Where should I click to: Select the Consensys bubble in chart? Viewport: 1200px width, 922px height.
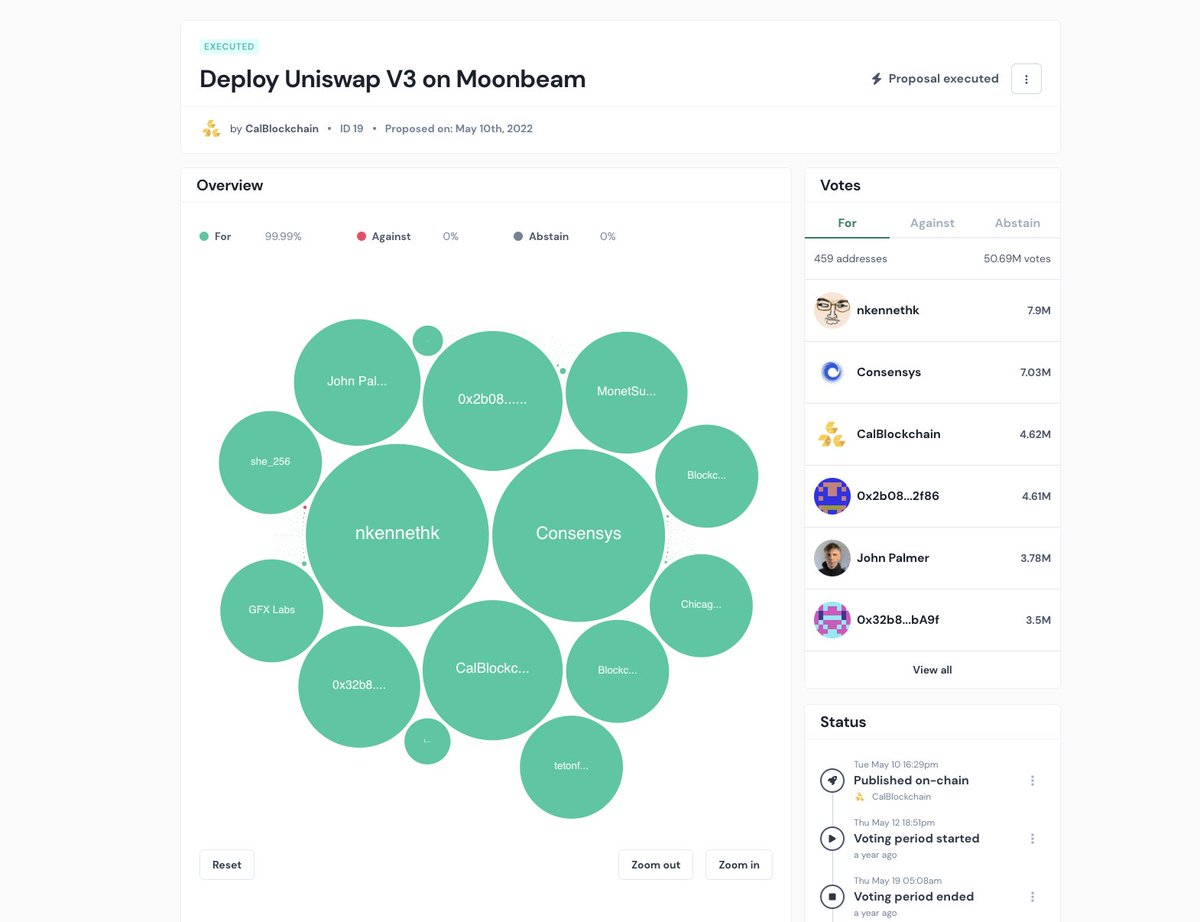[579, 535]
